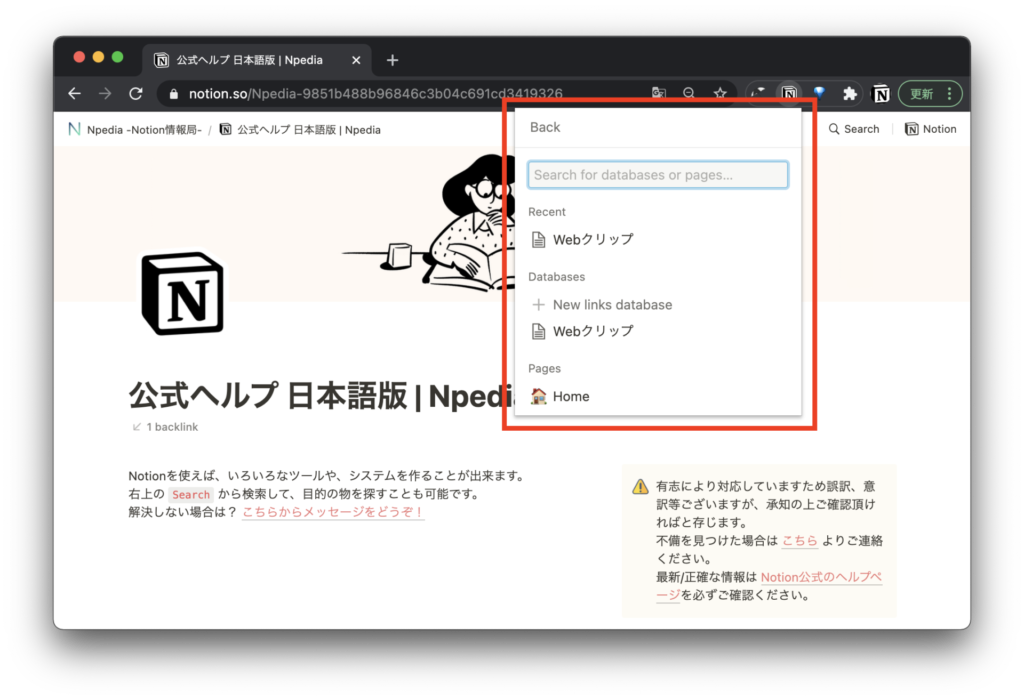
Task: Click the warning triangle icon in callout
Action: pos(640,486)
